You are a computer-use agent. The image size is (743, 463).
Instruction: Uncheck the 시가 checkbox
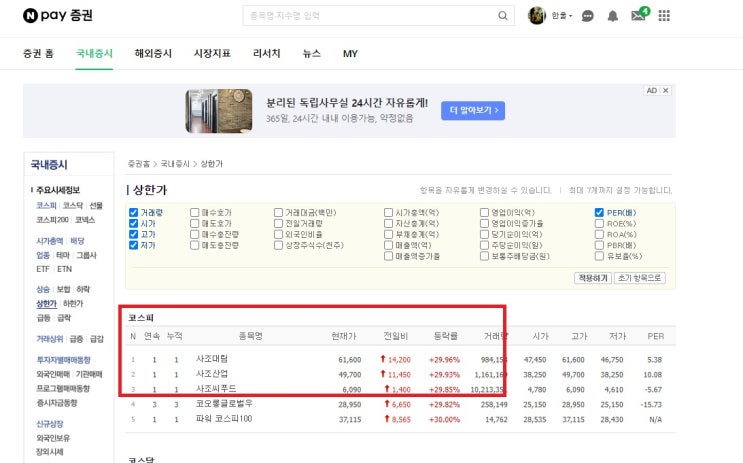coord(134,223)
